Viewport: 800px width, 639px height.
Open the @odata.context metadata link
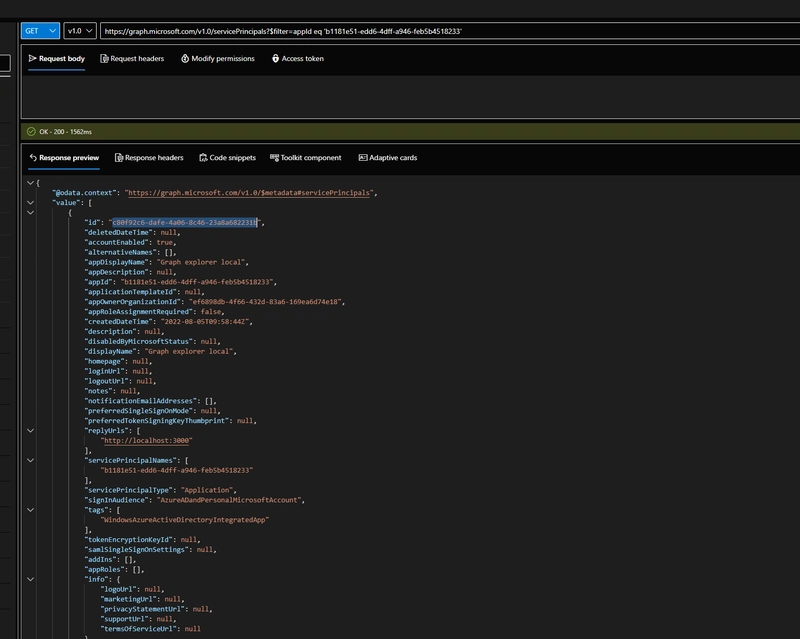click(249, 193)
